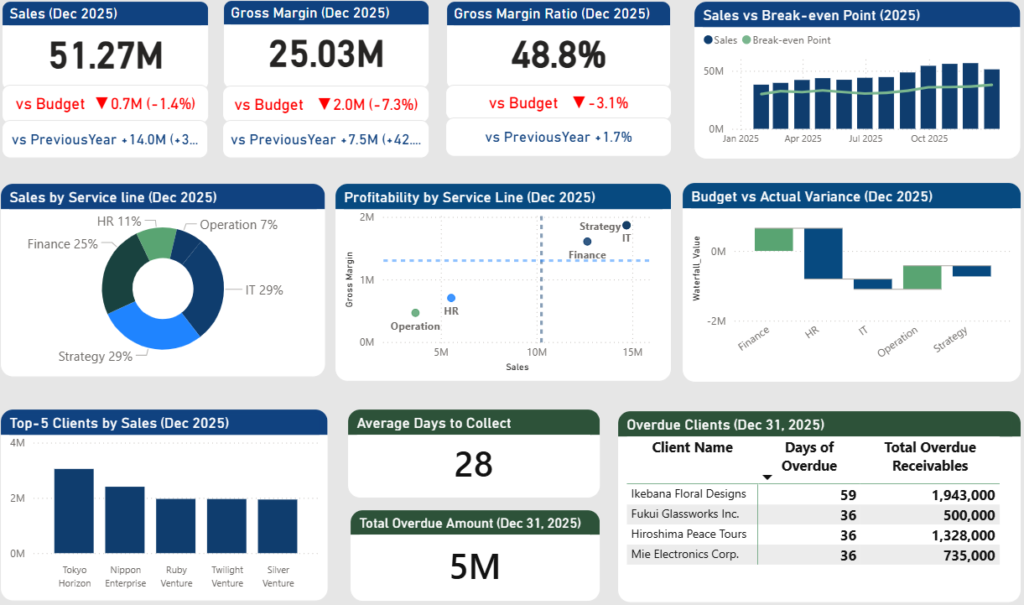Click the sort arrow under Days of Overdue
This screenshot has width=1024, height=605.
(767, 478)
